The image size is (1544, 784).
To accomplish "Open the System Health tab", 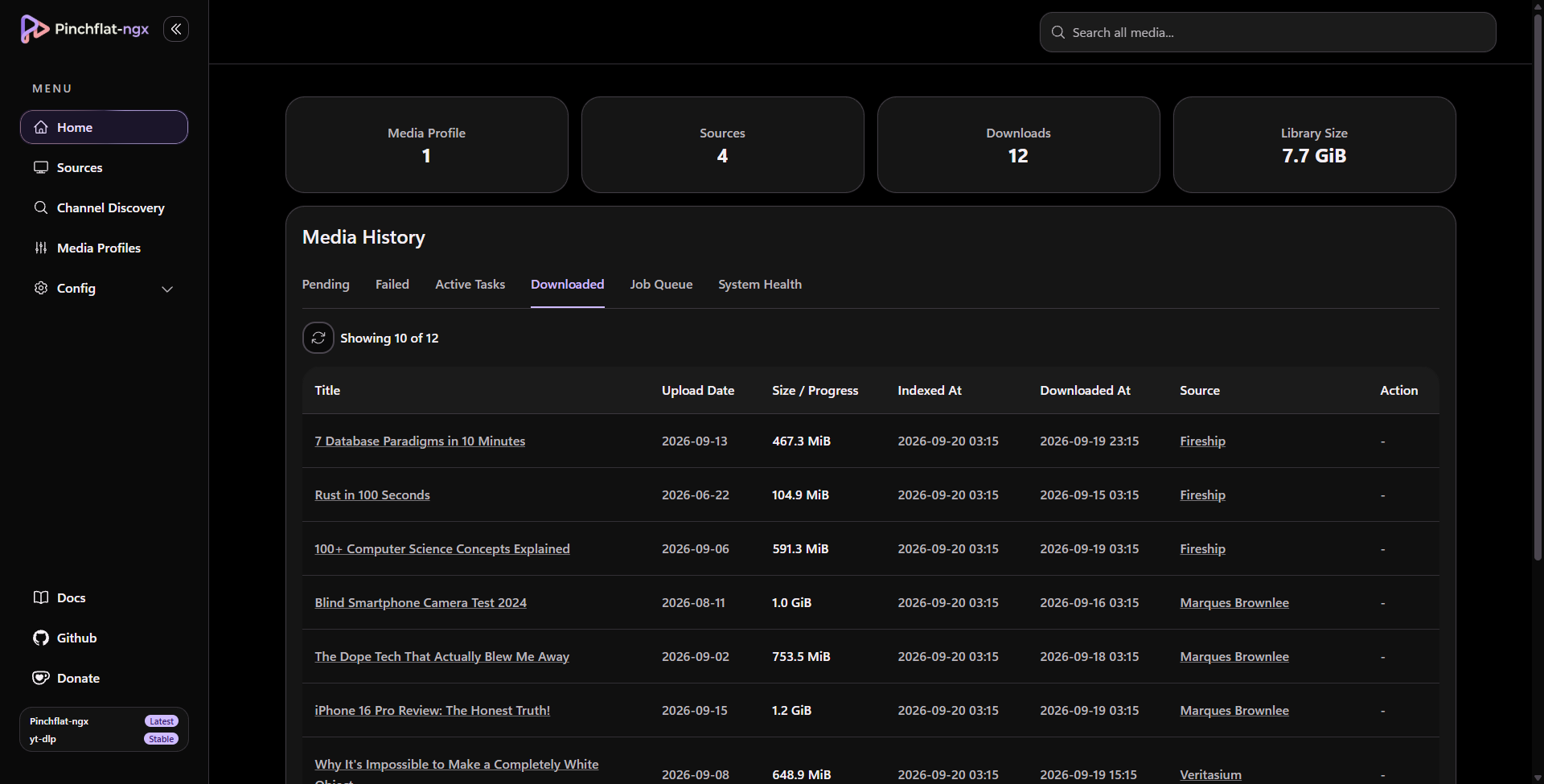I will point(760,285).
